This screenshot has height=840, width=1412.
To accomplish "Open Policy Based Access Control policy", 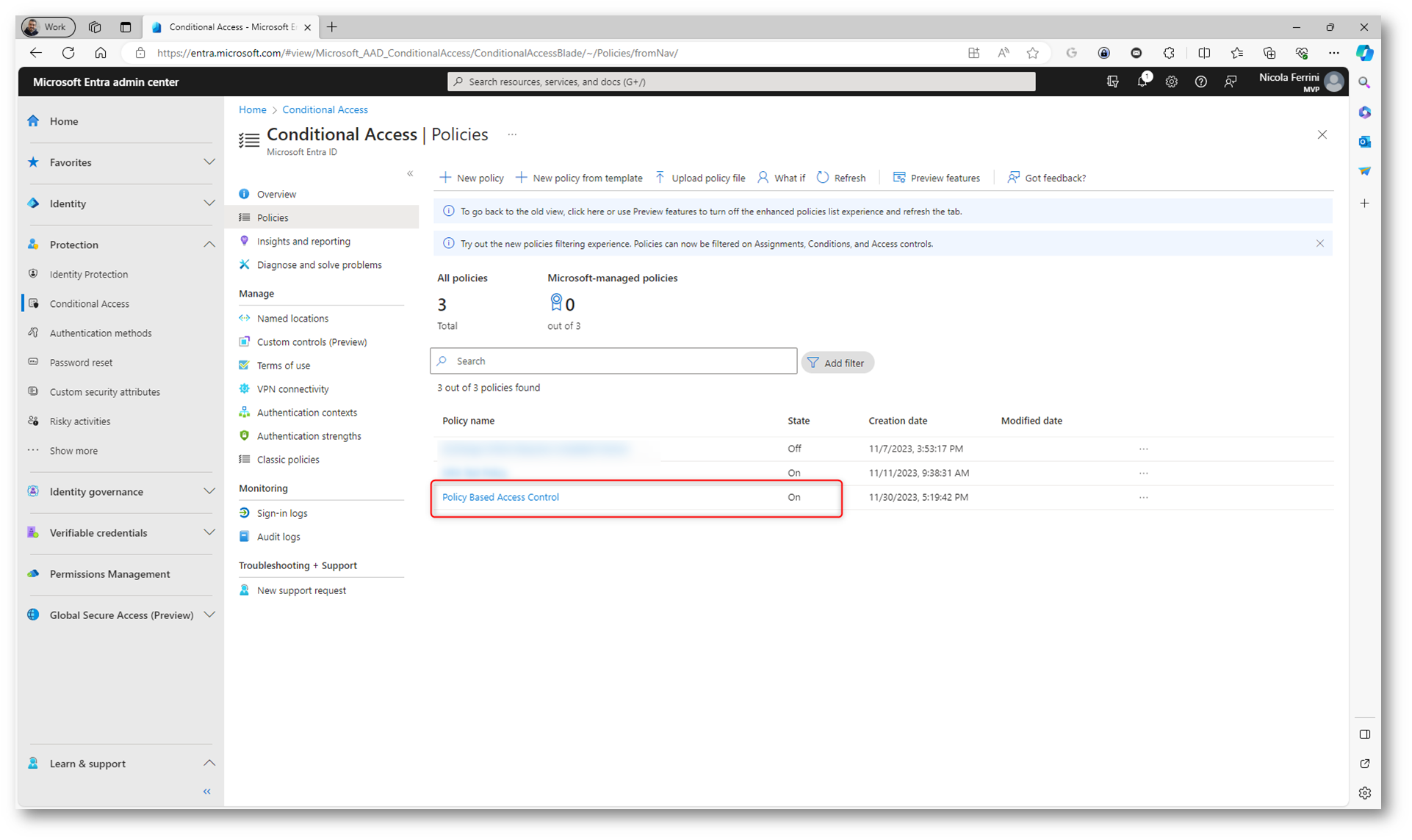I will (x=500, y=497).
